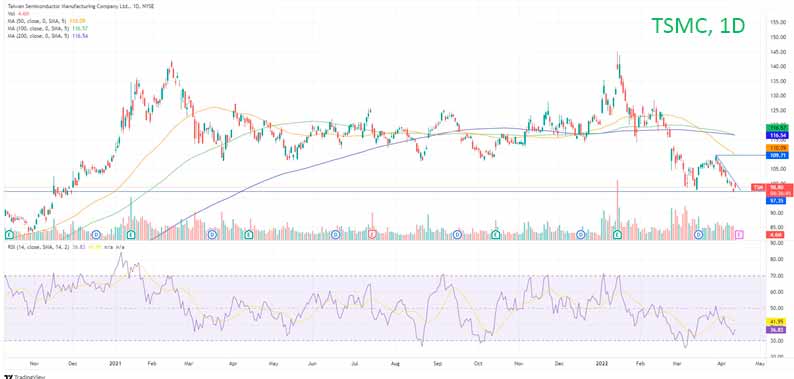Screen dimensions: 794x379
Task: Click the yellow 41.35 RSI label
Action: point(776,322)
